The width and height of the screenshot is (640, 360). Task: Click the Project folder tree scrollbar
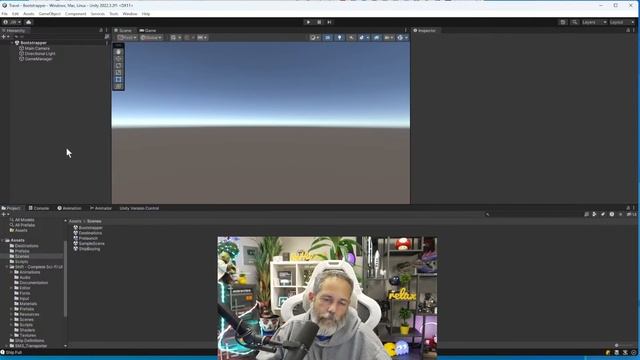click(x=65, y=278)
